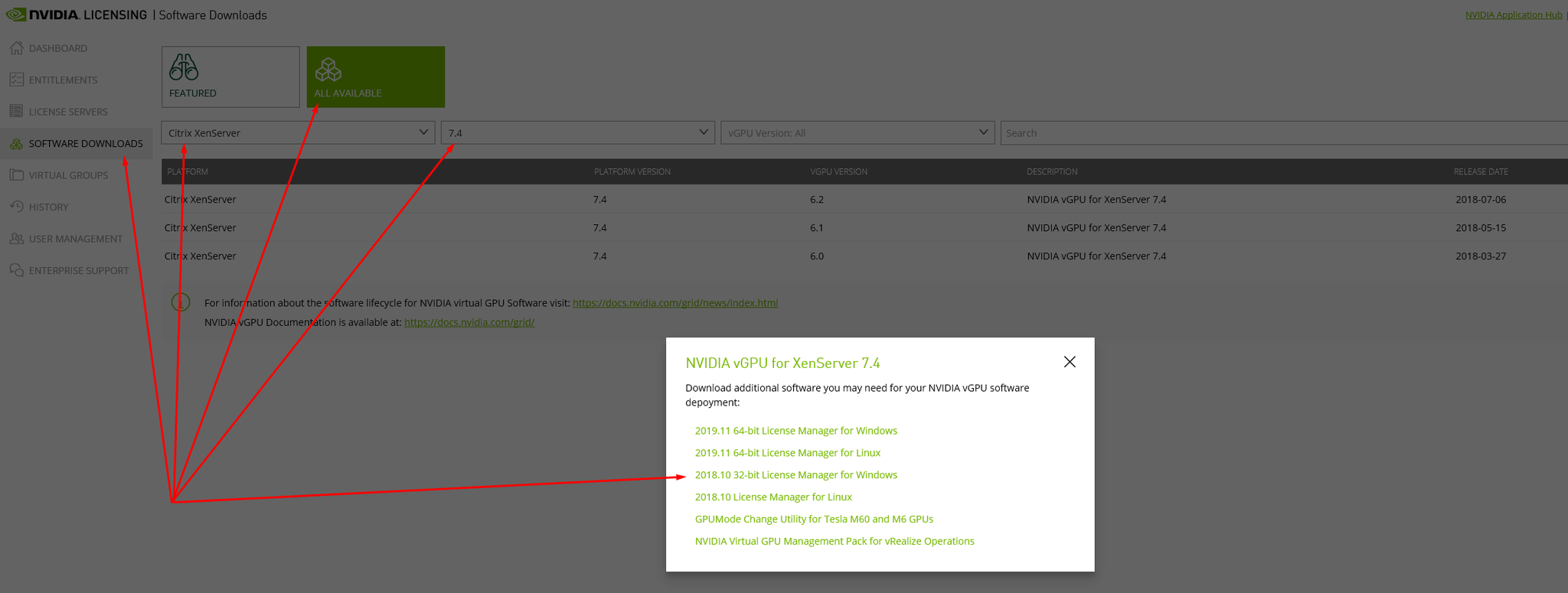Select the vGPU version 6.0 row

(x=864, y=256)
